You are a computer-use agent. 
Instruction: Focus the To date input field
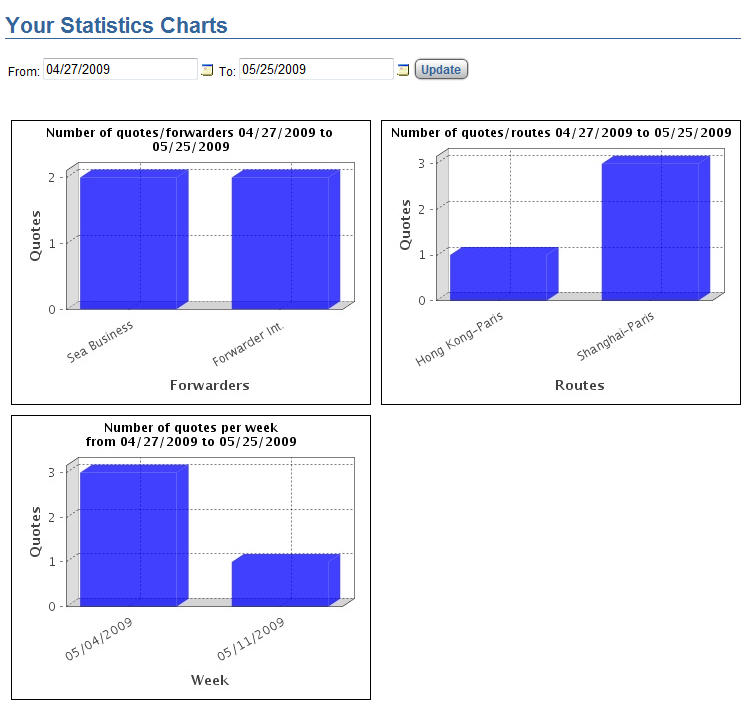point(316,69)
